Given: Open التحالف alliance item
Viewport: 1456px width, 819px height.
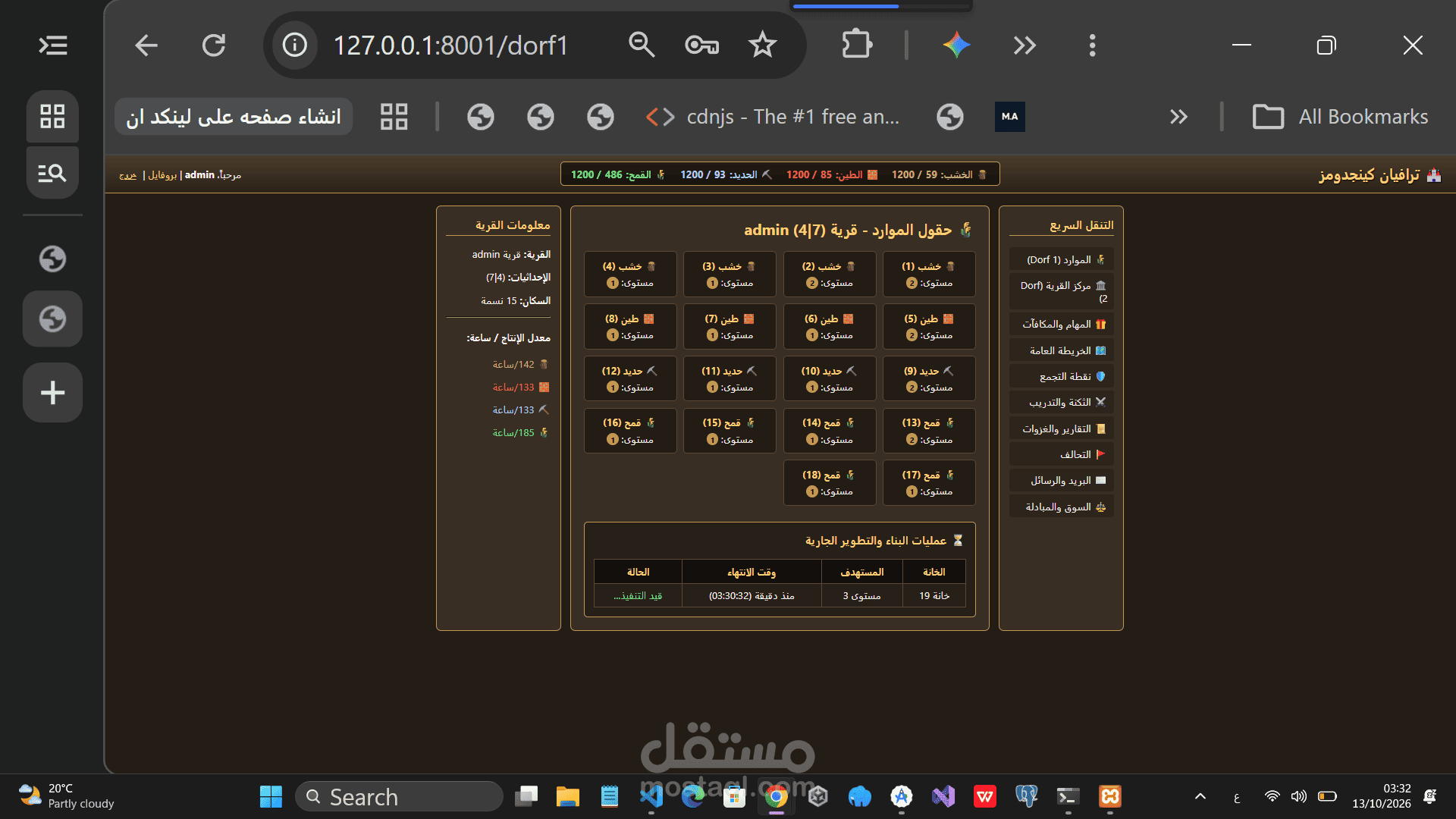Looking at the screenshot, I should pyautogui.click(x=1062, y=454).
